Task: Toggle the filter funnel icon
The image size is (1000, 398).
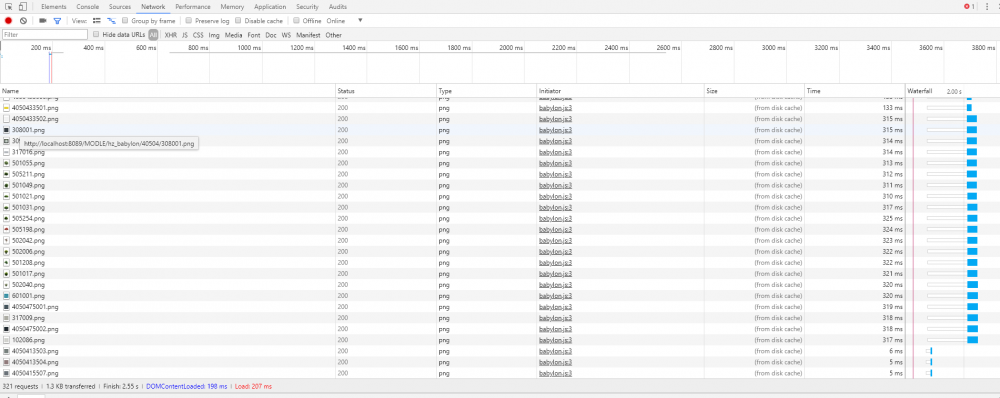Action: pos(57,20)
